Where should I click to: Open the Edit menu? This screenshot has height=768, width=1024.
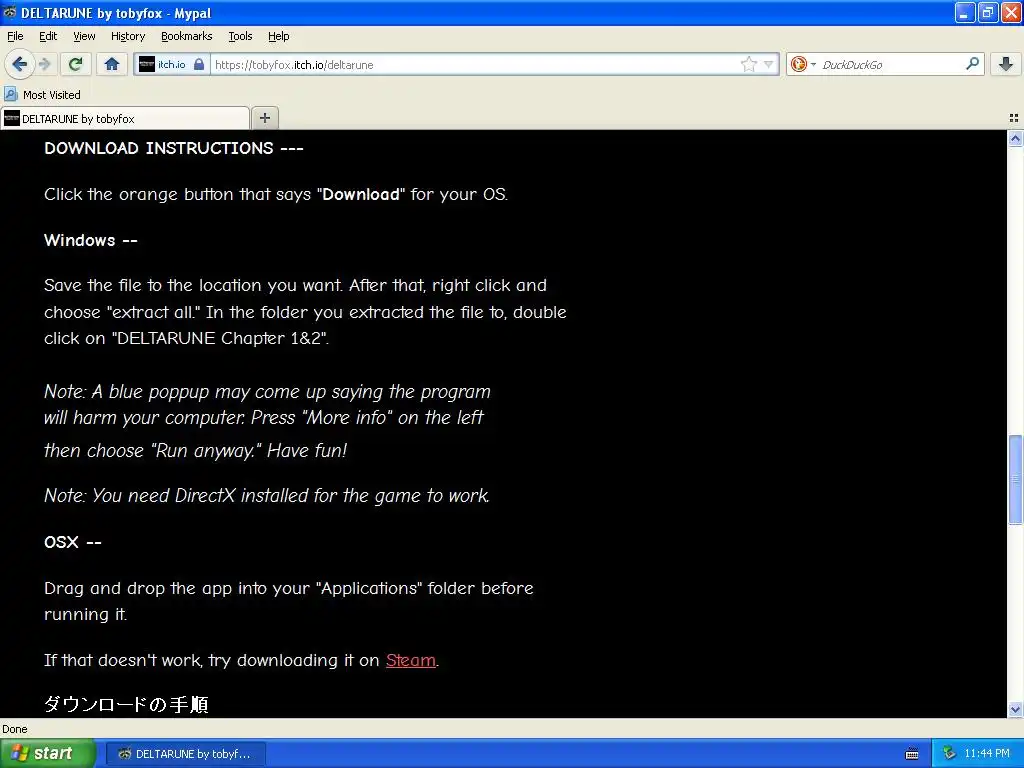48,36
